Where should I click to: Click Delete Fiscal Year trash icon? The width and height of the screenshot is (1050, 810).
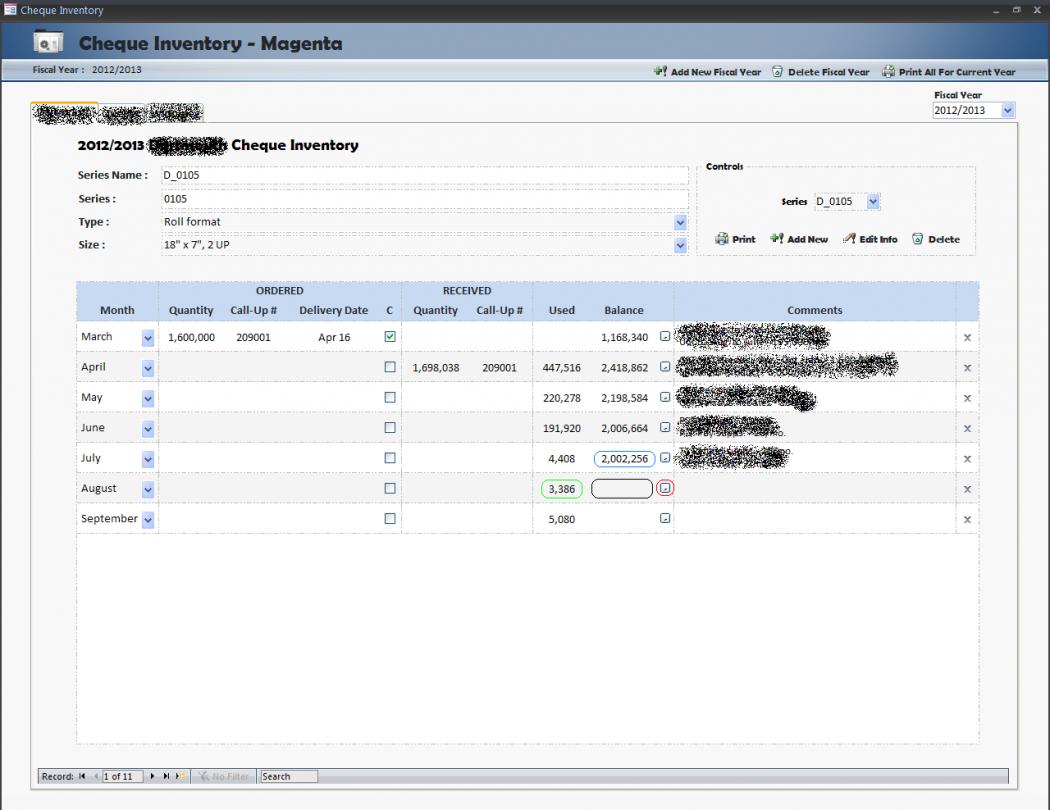coord(777,72)
